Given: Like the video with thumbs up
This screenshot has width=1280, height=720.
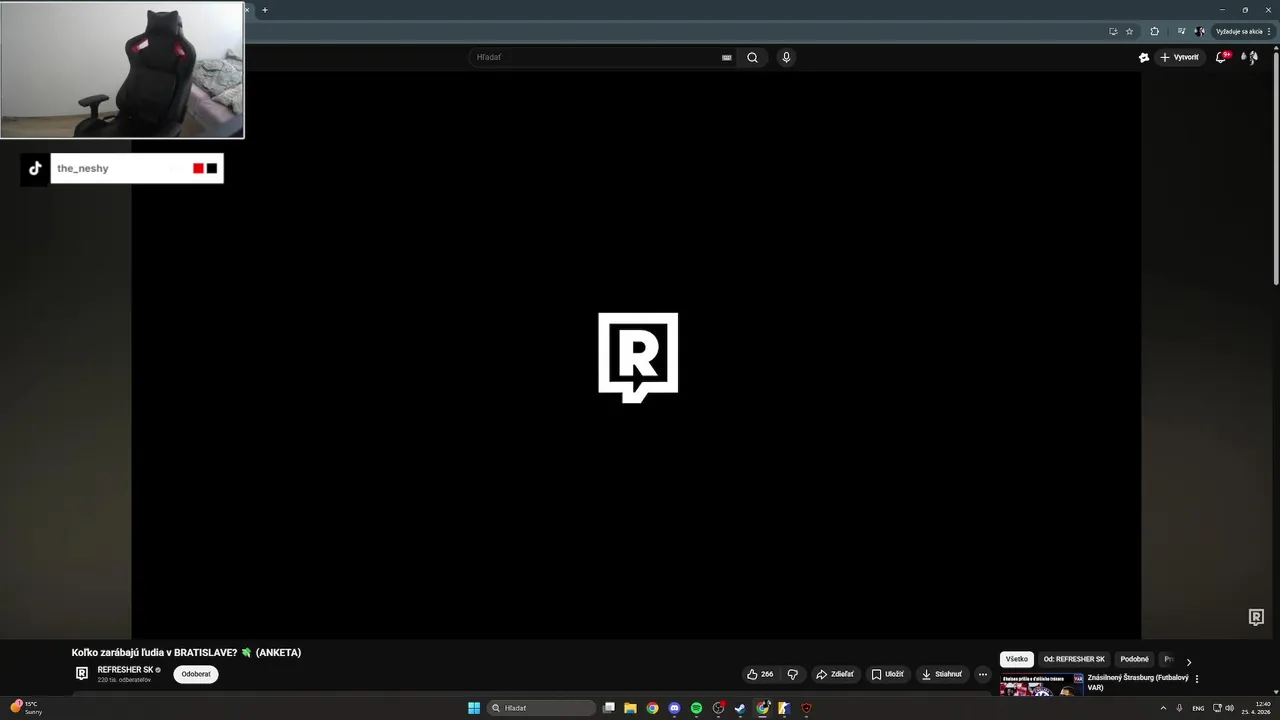Looking at the screenshot, I should click(760, 674).
